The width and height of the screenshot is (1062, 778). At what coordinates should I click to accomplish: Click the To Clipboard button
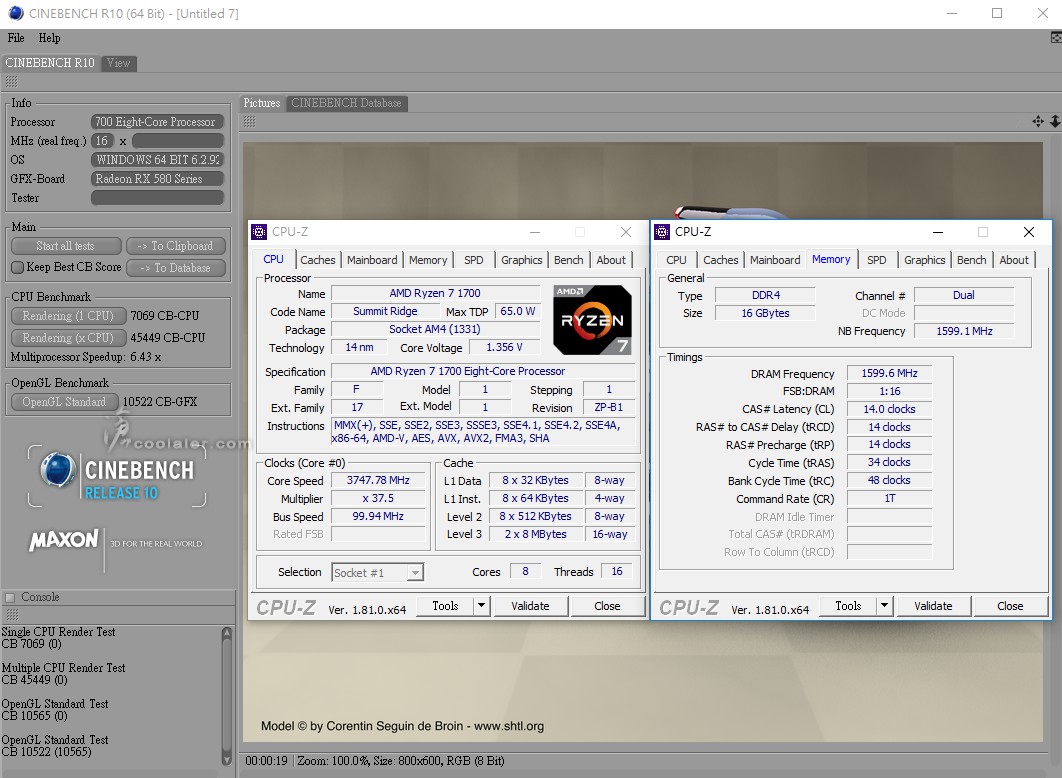coord(175,246)
